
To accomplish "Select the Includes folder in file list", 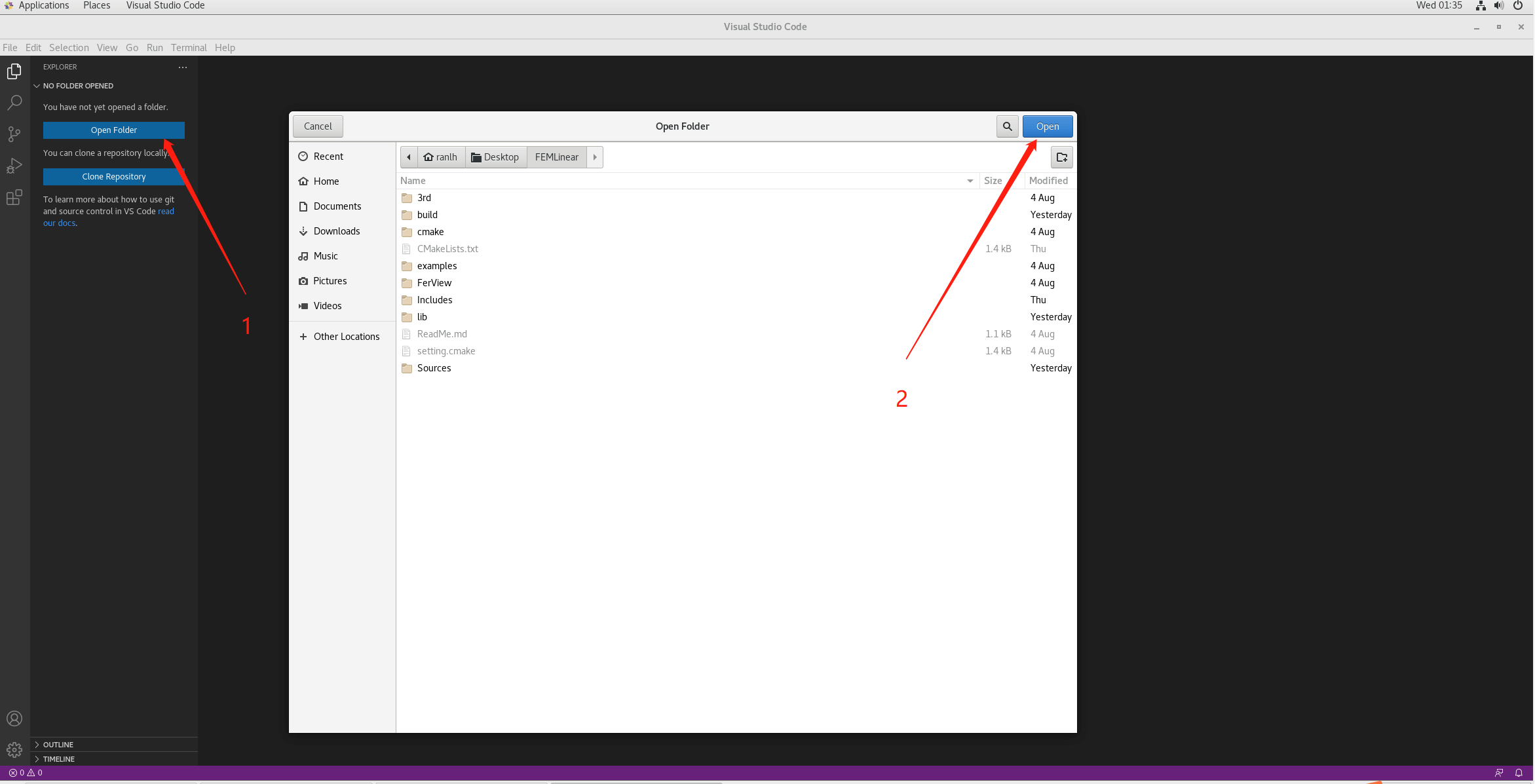I will pyautogui.click(x=435, y=299).
